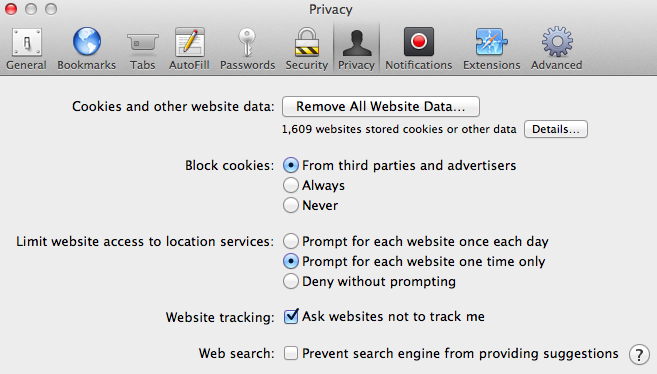This screenshot has width=657, height=374.
Task: Select the Privacy silhouette tab
Action: click(357, 48)
